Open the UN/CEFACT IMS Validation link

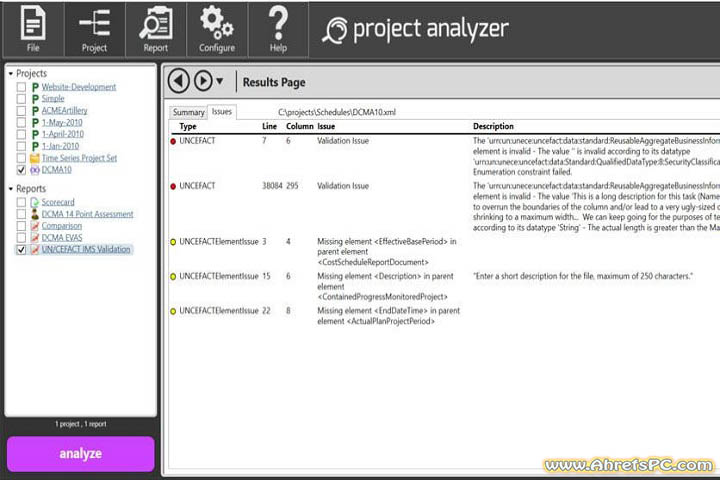click(x=86, y=249)
